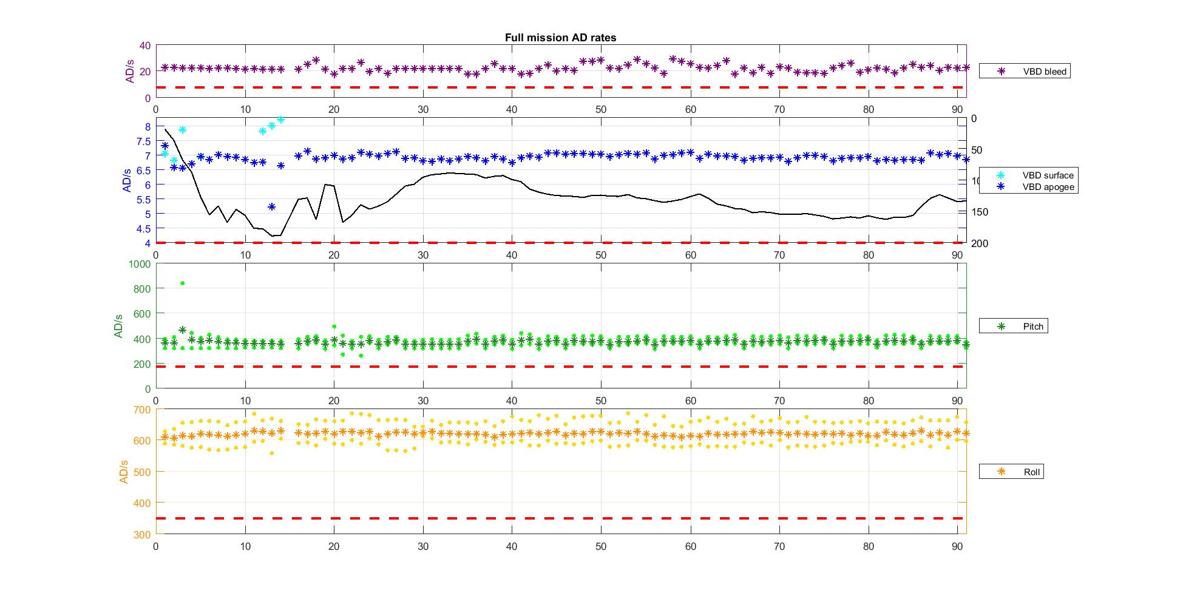Image resolution: width=1200 pixels, height=601 pixels.
Task: Click the green outlier point near 840 in Pitch plot
Action: point(182,283)
